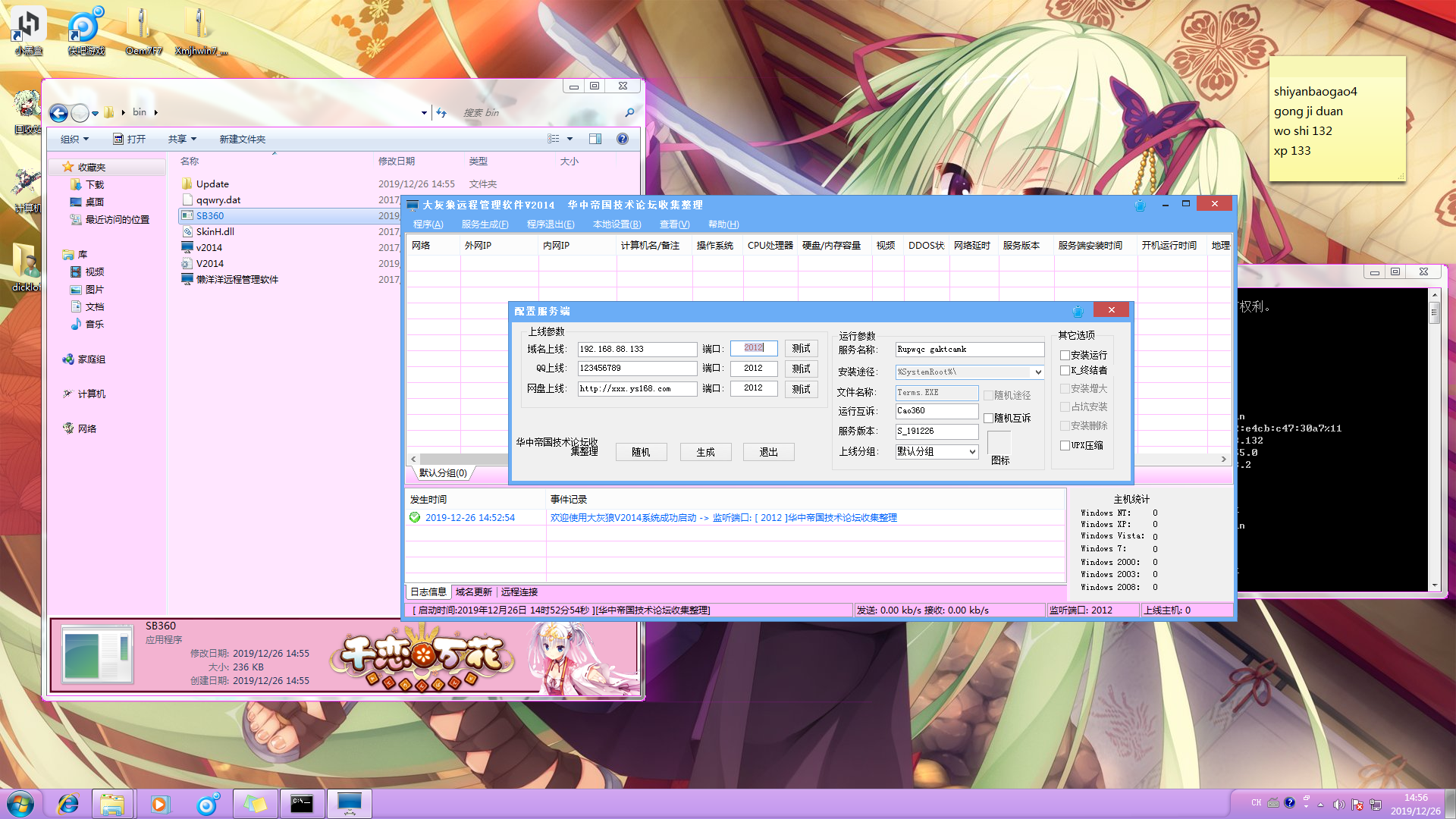The height and width of the screenshot is (819, 1456).
Task: Click 测试 button next to 域名上线 port
Action: point(801,349)
